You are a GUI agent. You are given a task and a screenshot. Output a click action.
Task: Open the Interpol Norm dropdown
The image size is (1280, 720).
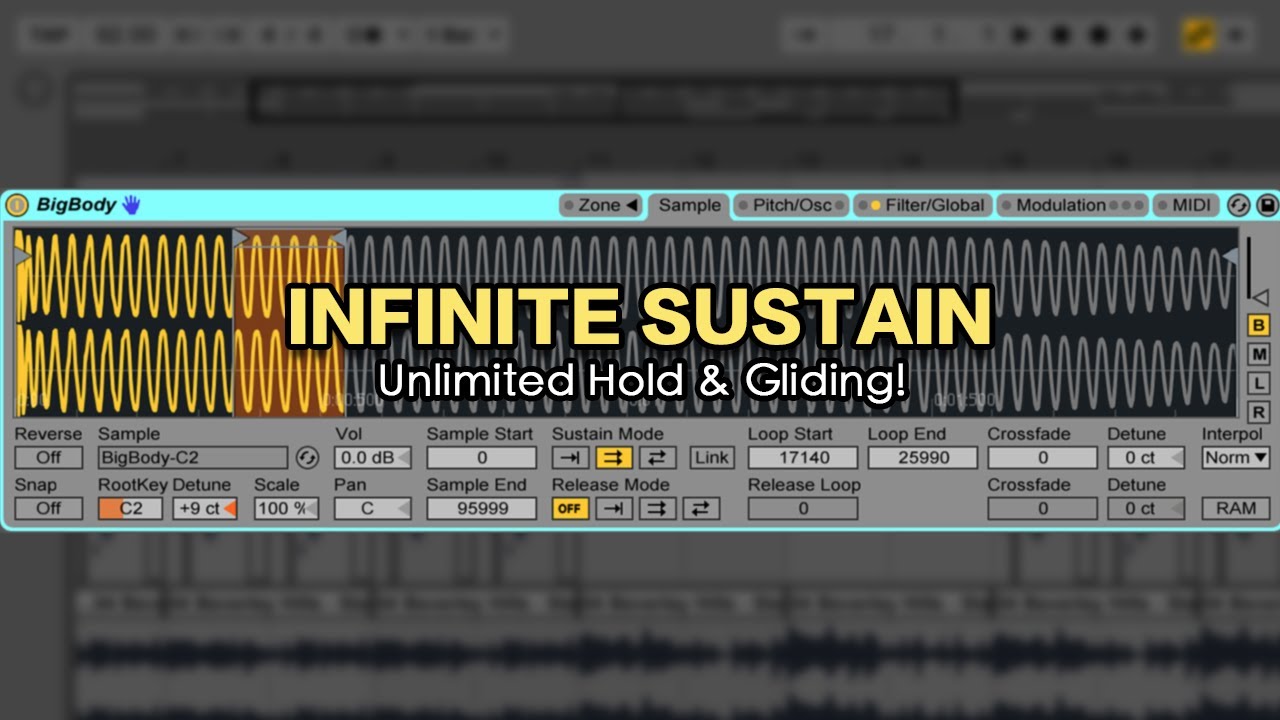click(1235, 458)
